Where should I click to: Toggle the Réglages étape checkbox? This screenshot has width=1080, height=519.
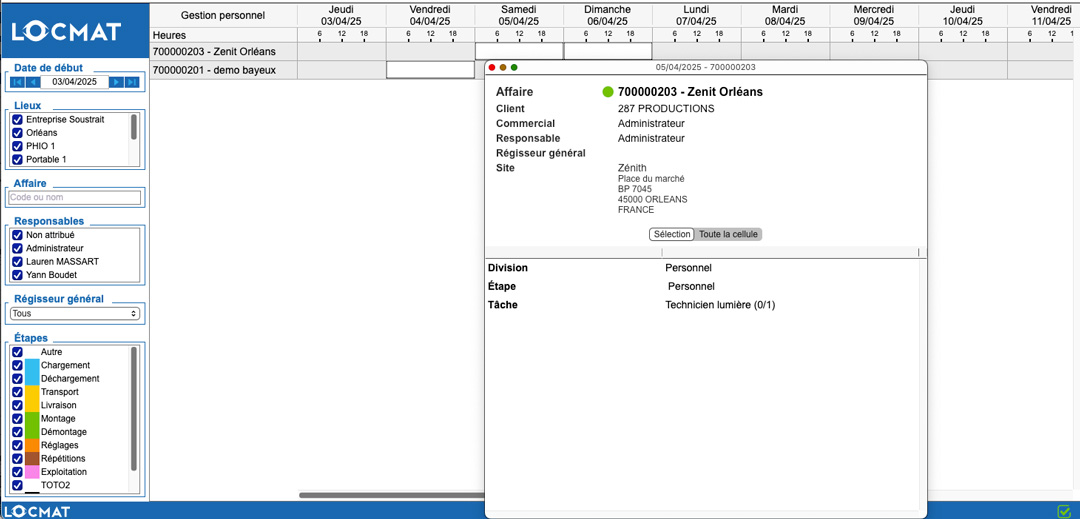point(18,445)
